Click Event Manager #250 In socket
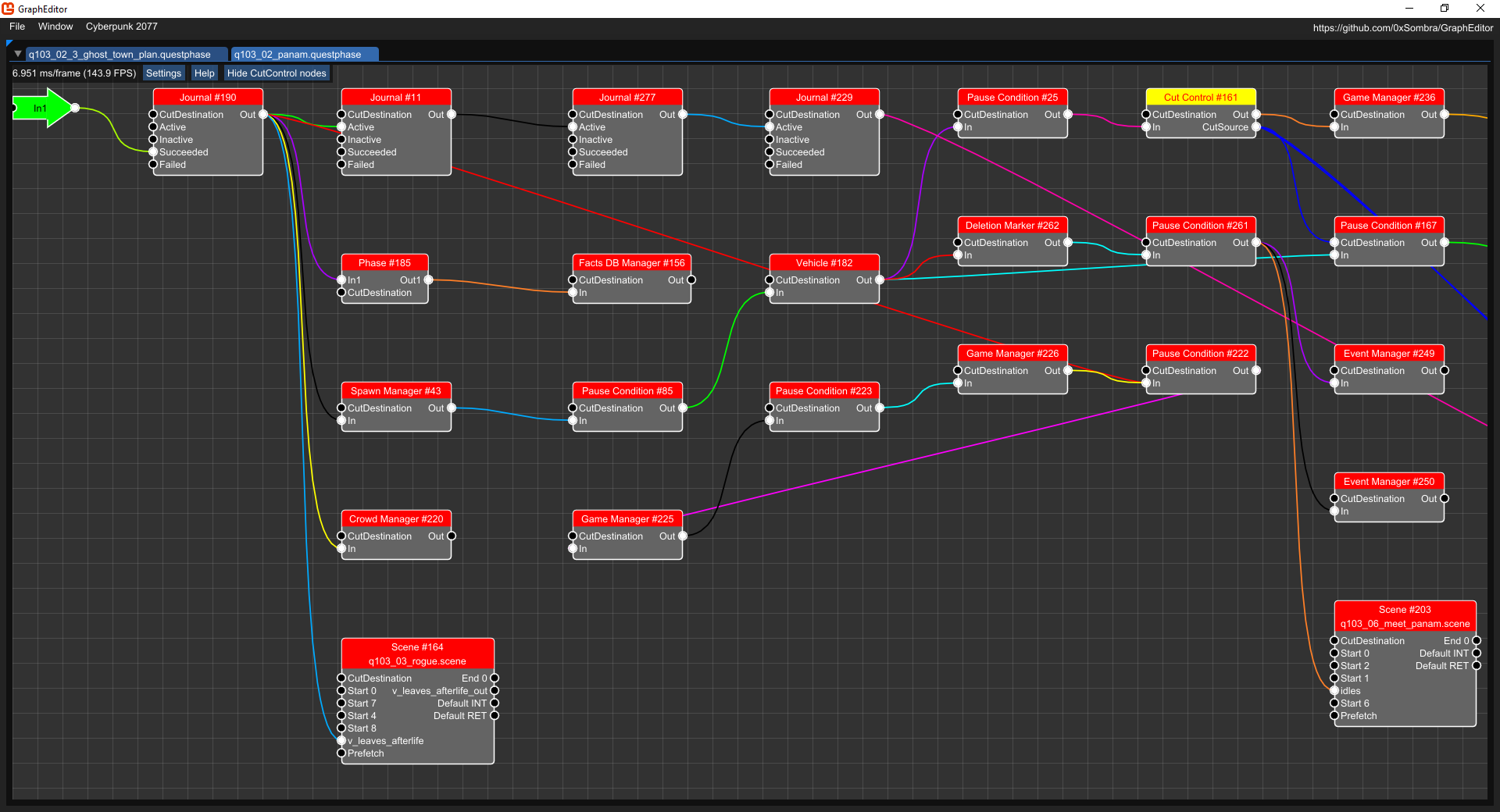Viewport: 1500px width, 812px height. tap(1334, 511)
